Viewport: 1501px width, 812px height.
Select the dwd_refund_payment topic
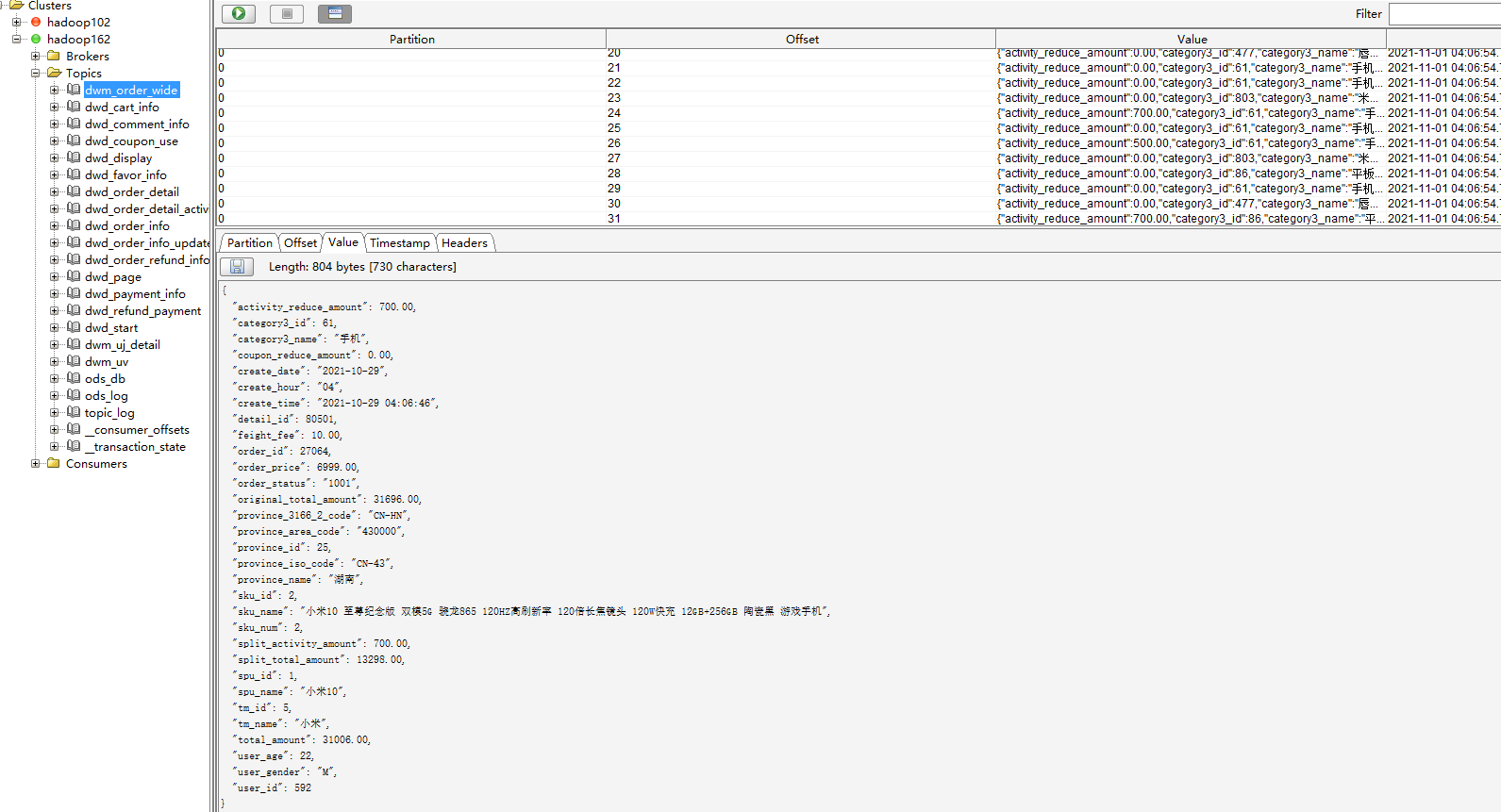point(142,310)
